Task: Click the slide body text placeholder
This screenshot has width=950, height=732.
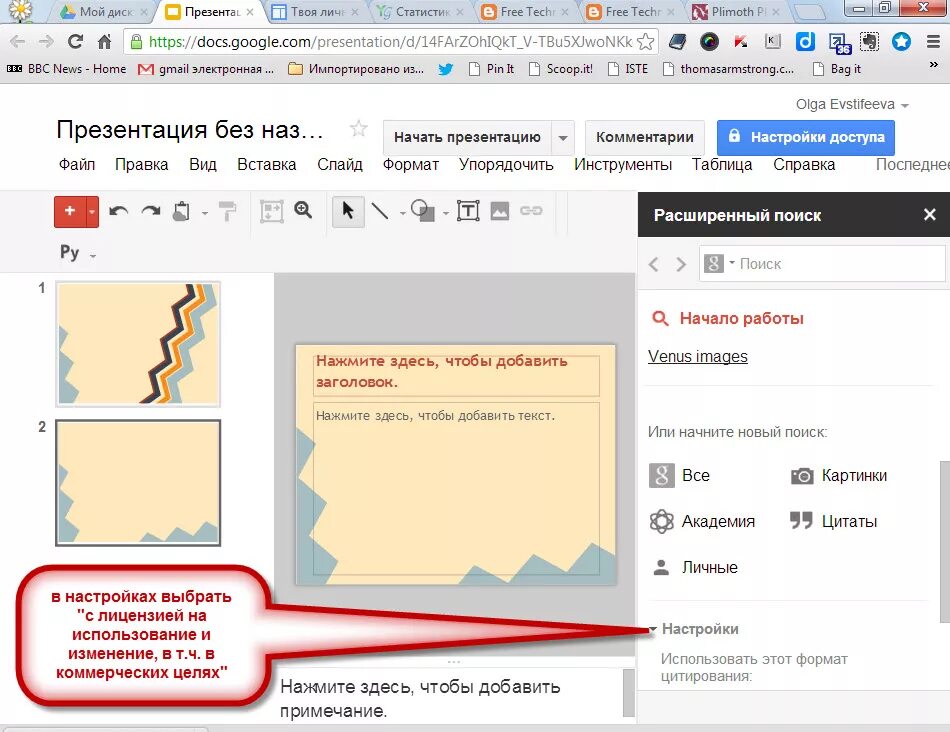Action: click(456, 488)
